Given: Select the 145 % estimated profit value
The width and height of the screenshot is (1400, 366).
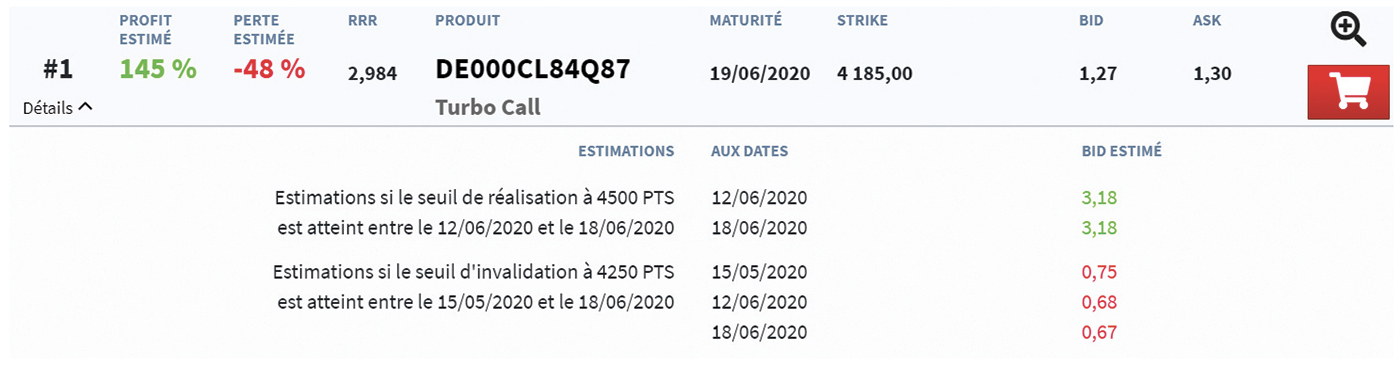Looking at the screenshot, I should click(x=158, y=69).
